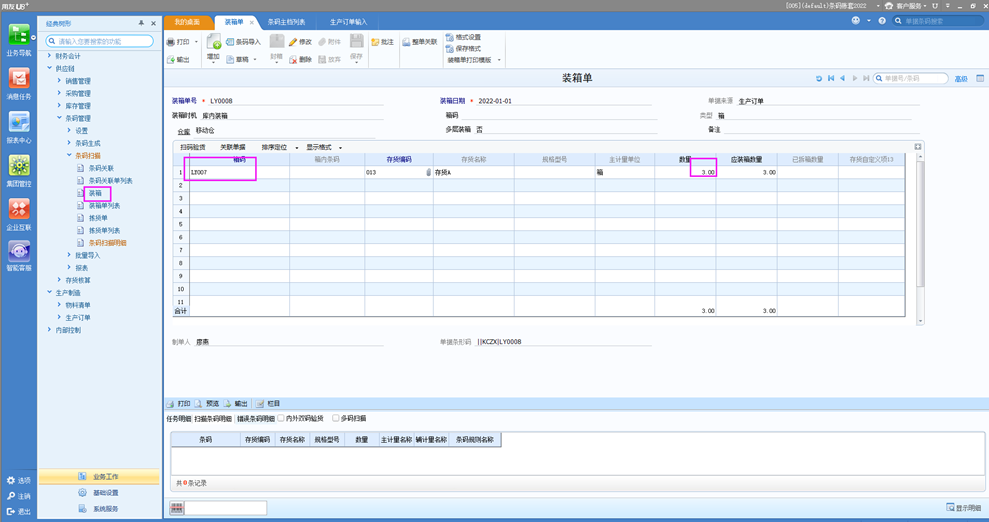Expand the 财务会计 tree node
989x522 pixels.
[49, 56]
